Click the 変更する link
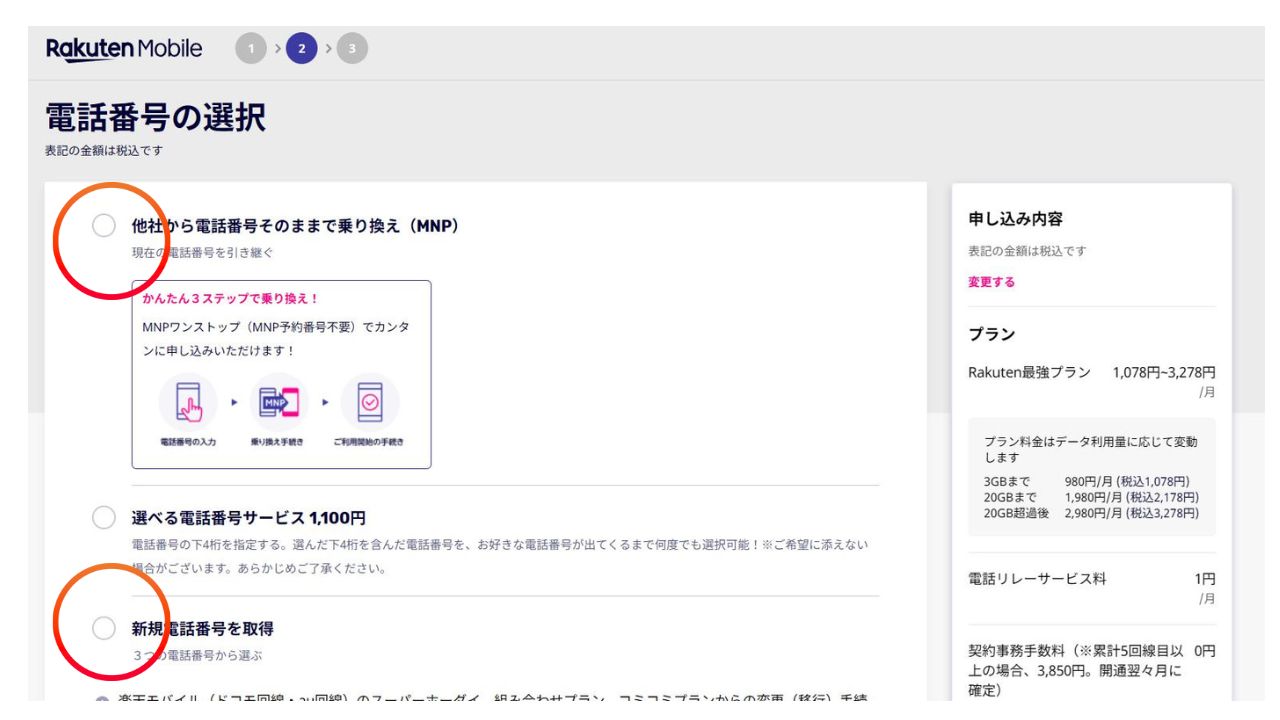 click(x=991, y=282)
